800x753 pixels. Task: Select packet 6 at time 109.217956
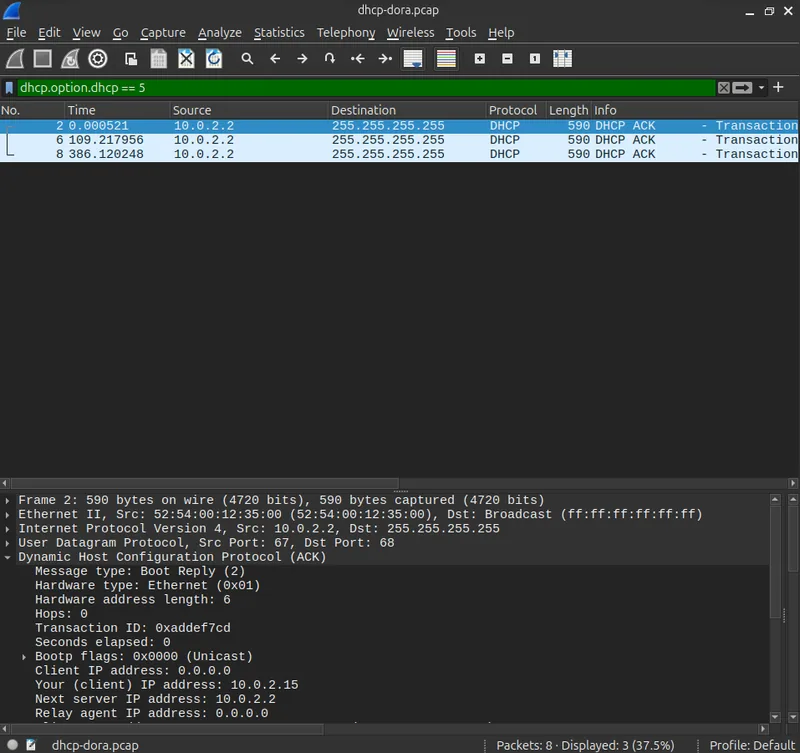click(x=399, y=140)
